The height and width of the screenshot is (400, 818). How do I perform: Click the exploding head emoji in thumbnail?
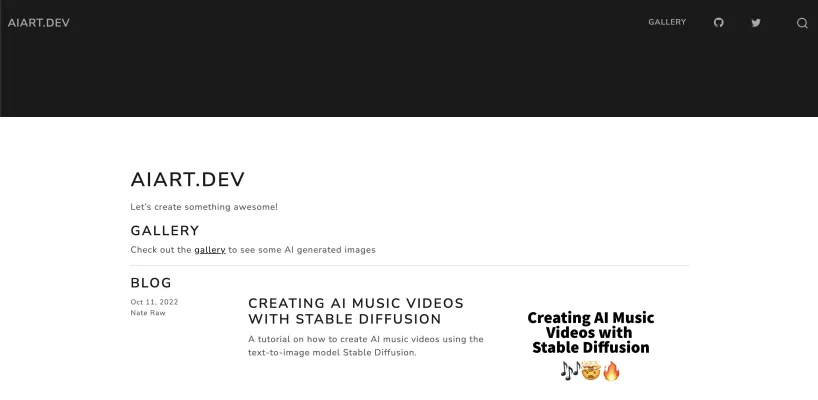(x=590, y=371)
